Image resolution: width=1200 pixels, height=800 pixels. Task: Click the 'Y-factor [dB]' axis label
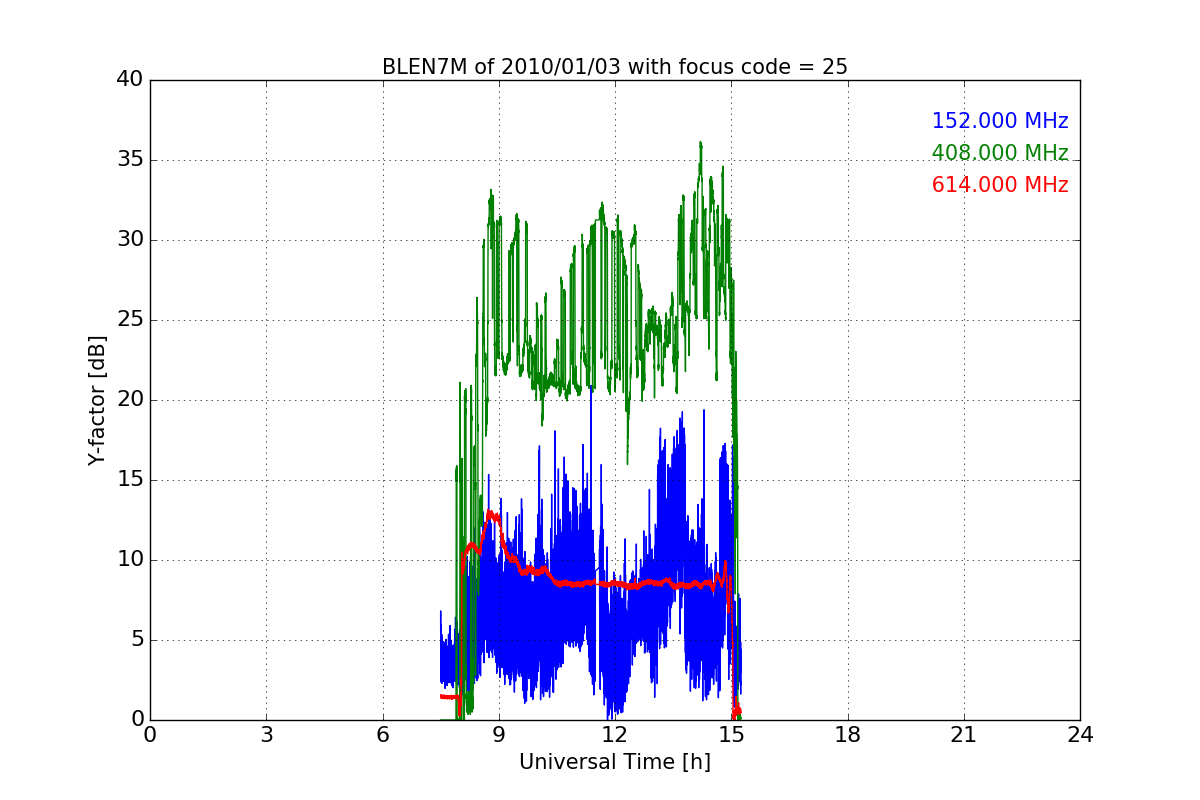click(x=96, y=400)
